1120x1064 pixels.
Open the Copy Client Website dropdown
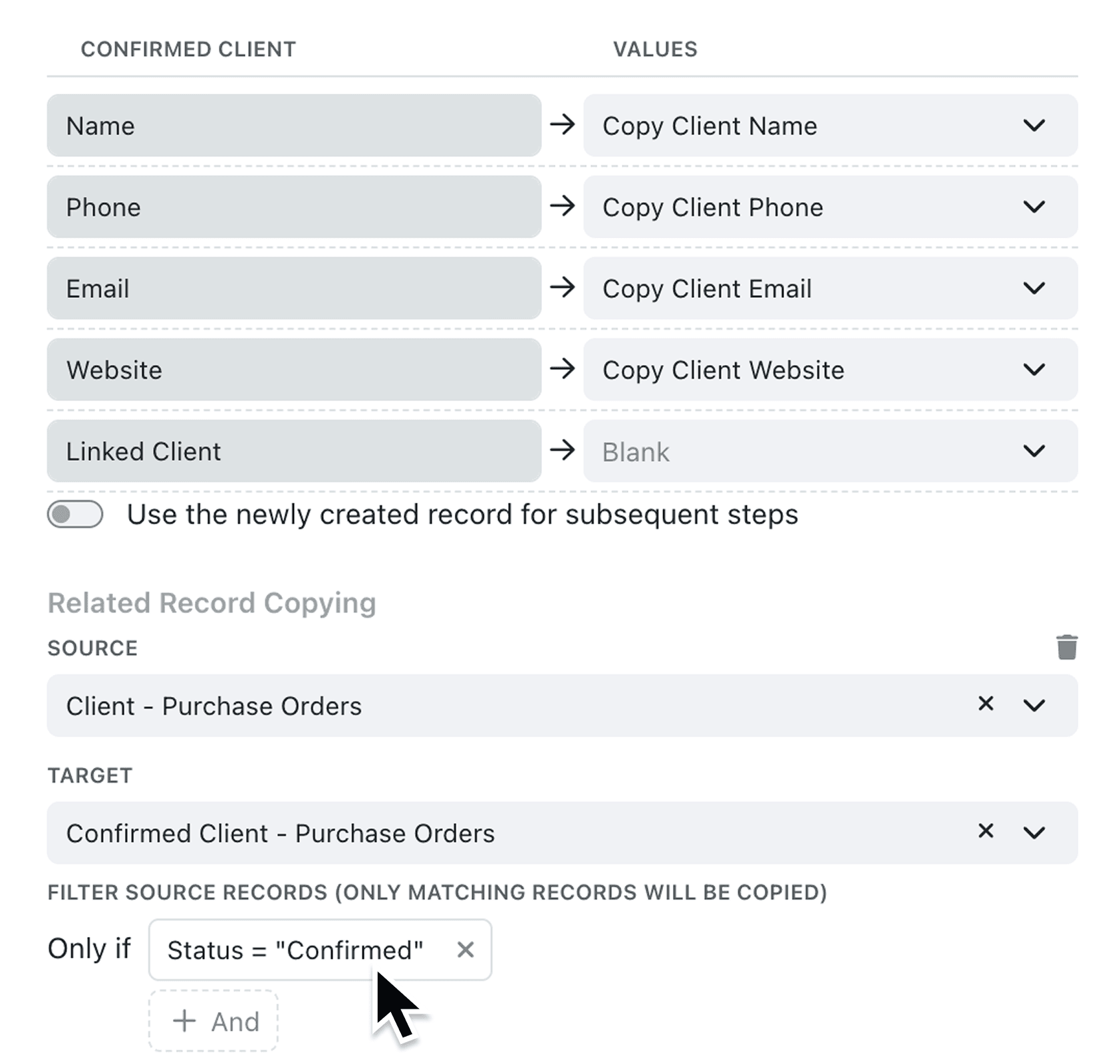coord(1034,370)
